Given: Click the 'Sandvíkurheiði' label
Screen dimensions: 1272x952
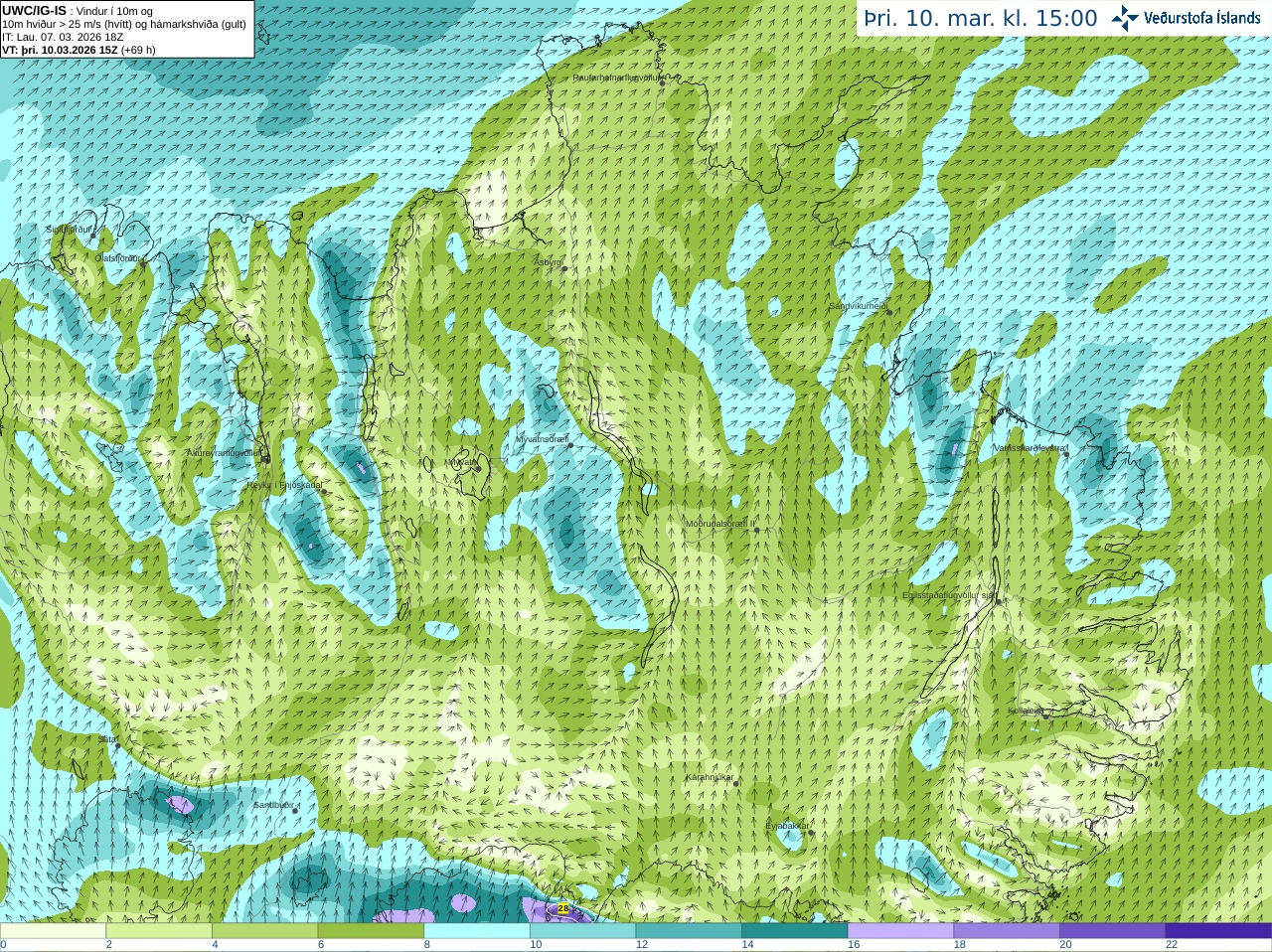Looking at the screenshot, I should pos(858,307).
